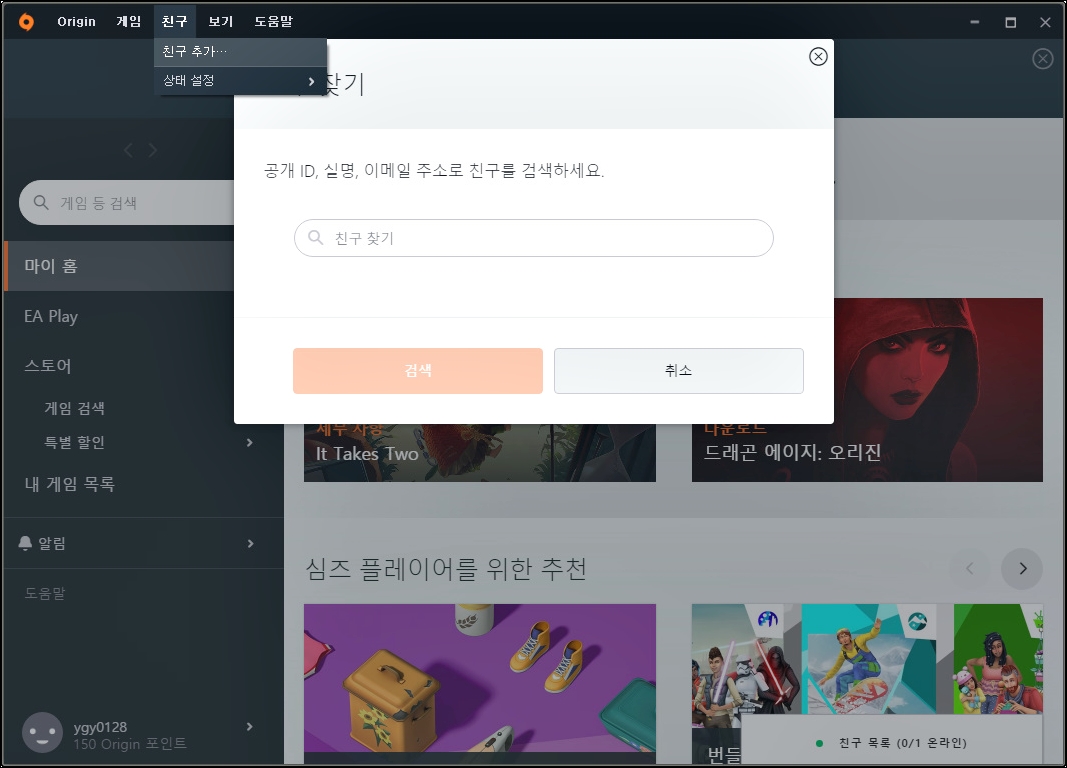
Task: Go forward with the right navigation arrow
Action: click(x=152, y=150)
